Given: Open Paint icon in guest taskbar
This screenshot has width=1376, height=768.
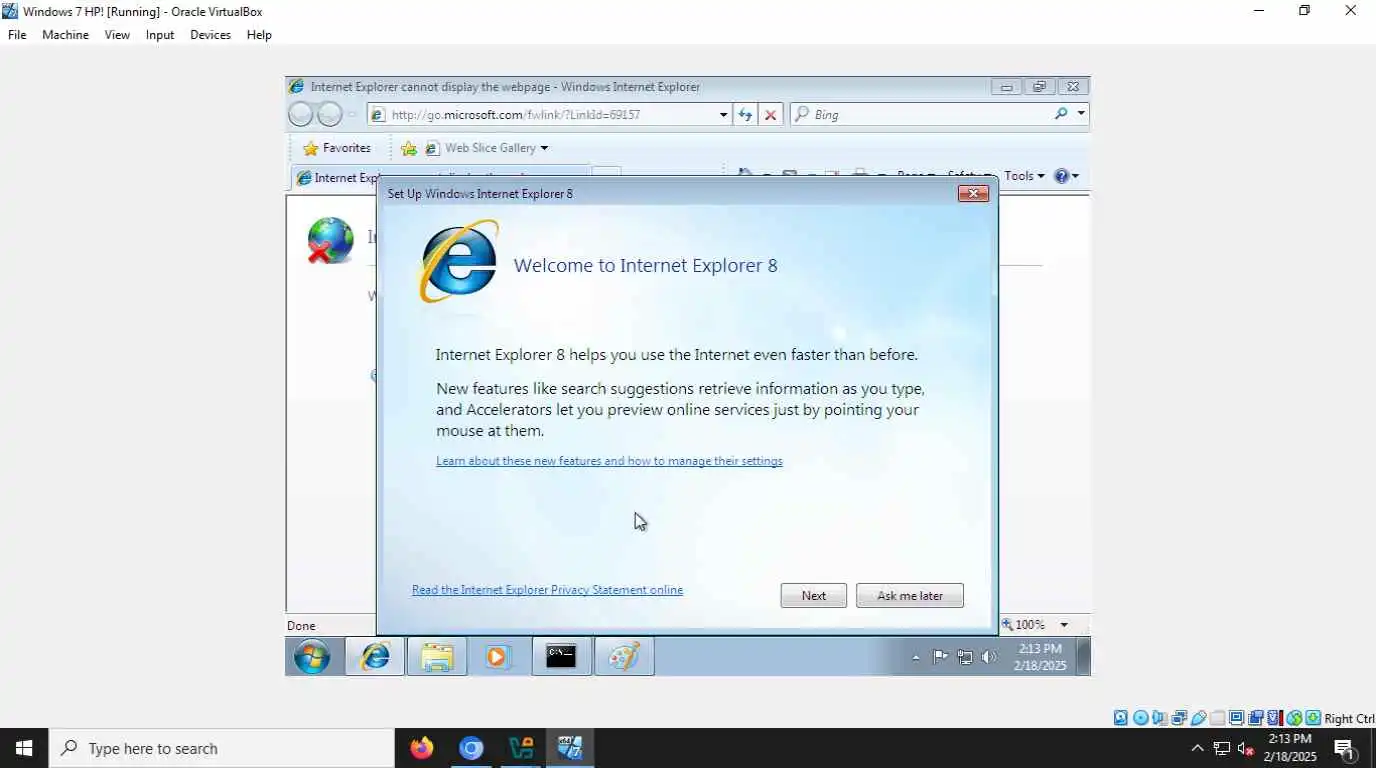Looking at the screenshot, I should coord(624,657).
